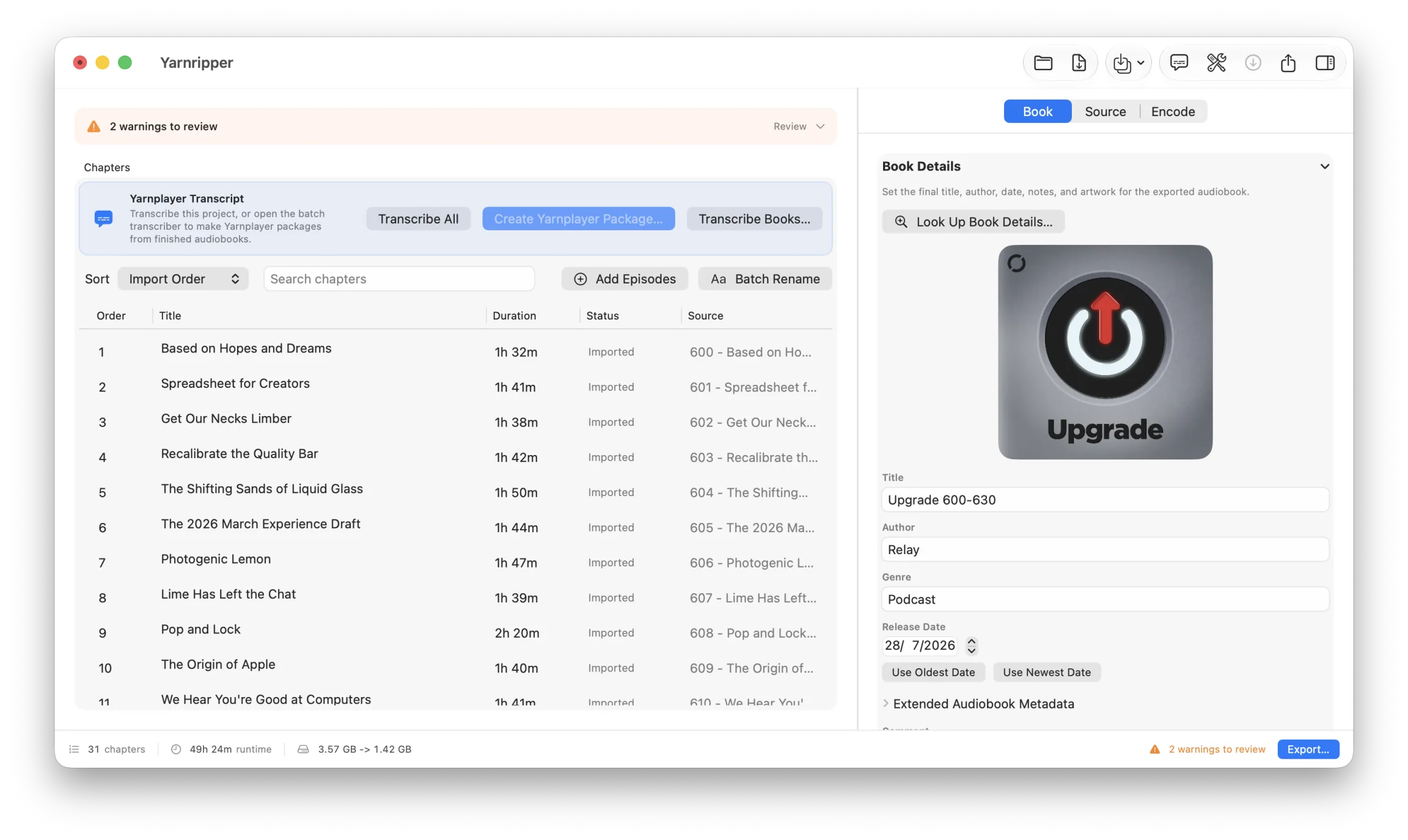Viewport: 1408px width, 840px height.
Task: Open the Import Order sort dropdown
Action: [183, 279]
